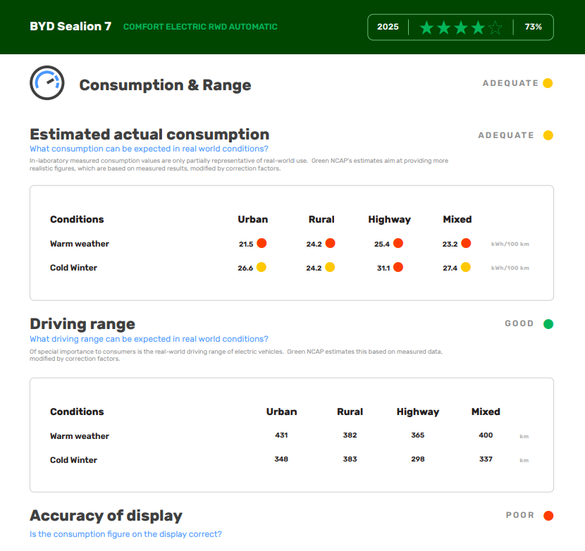Click the speedometer gauge icon
The height and width of the screenshot is (551, 585).
click(47, 83)
